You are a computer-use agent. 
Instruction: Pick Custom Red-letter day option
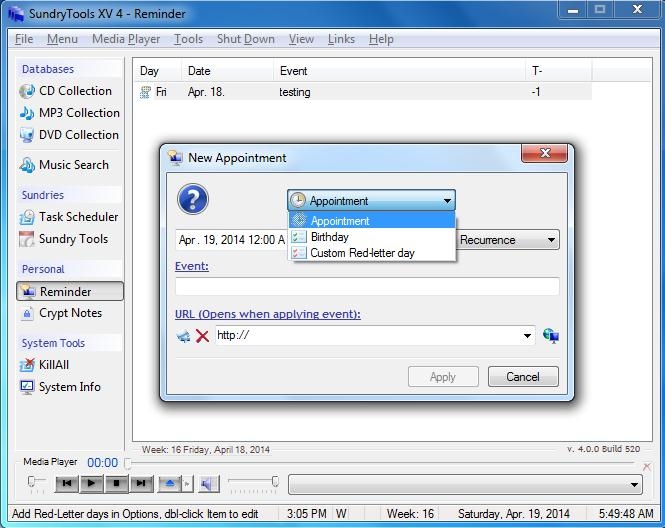tap(361, 253)
